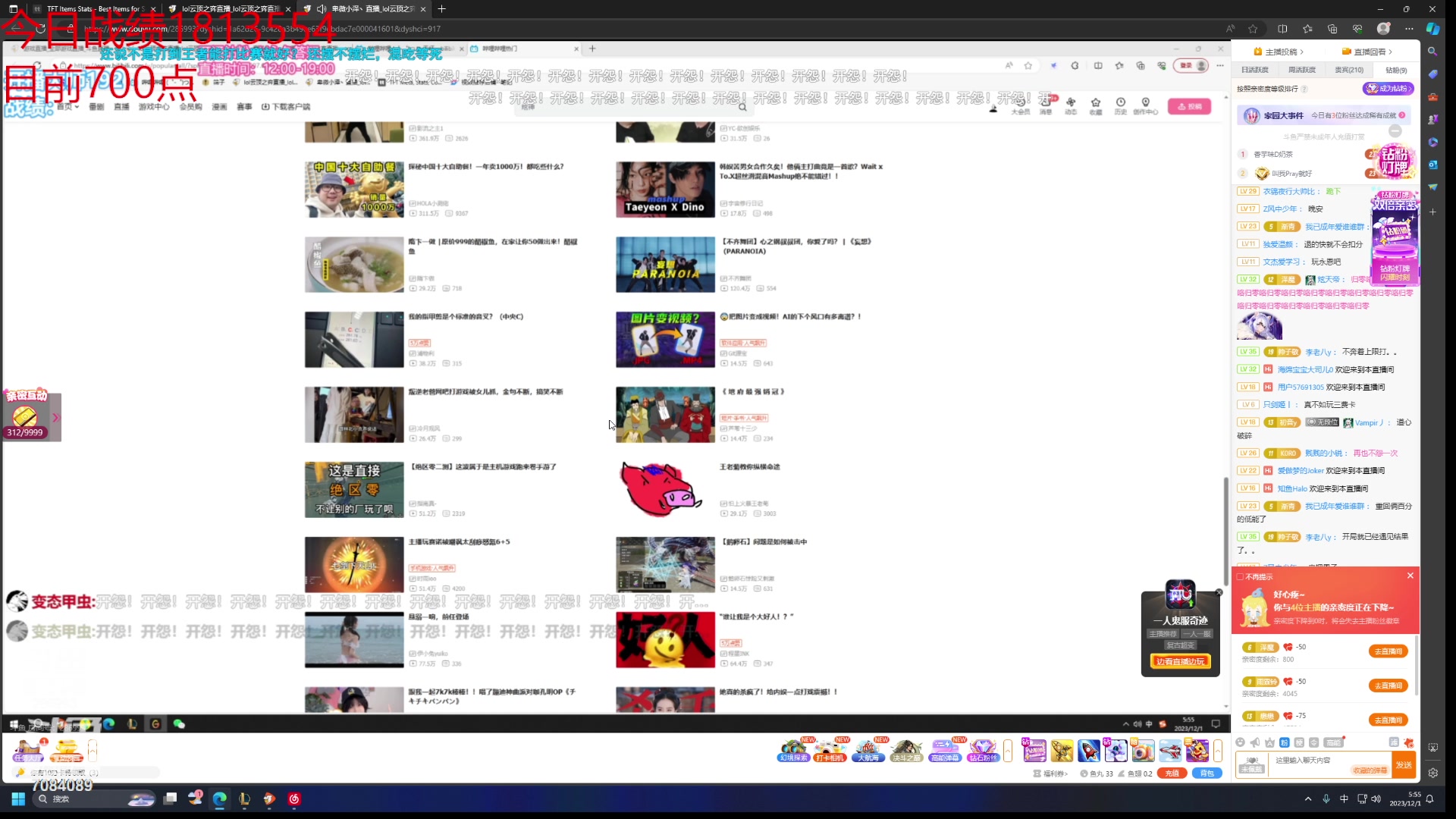The width and height of the screenshot is (1456, 819).
Task: Open Taeyeon X Dino video thumbnail
Action: [x=665, y=190]
